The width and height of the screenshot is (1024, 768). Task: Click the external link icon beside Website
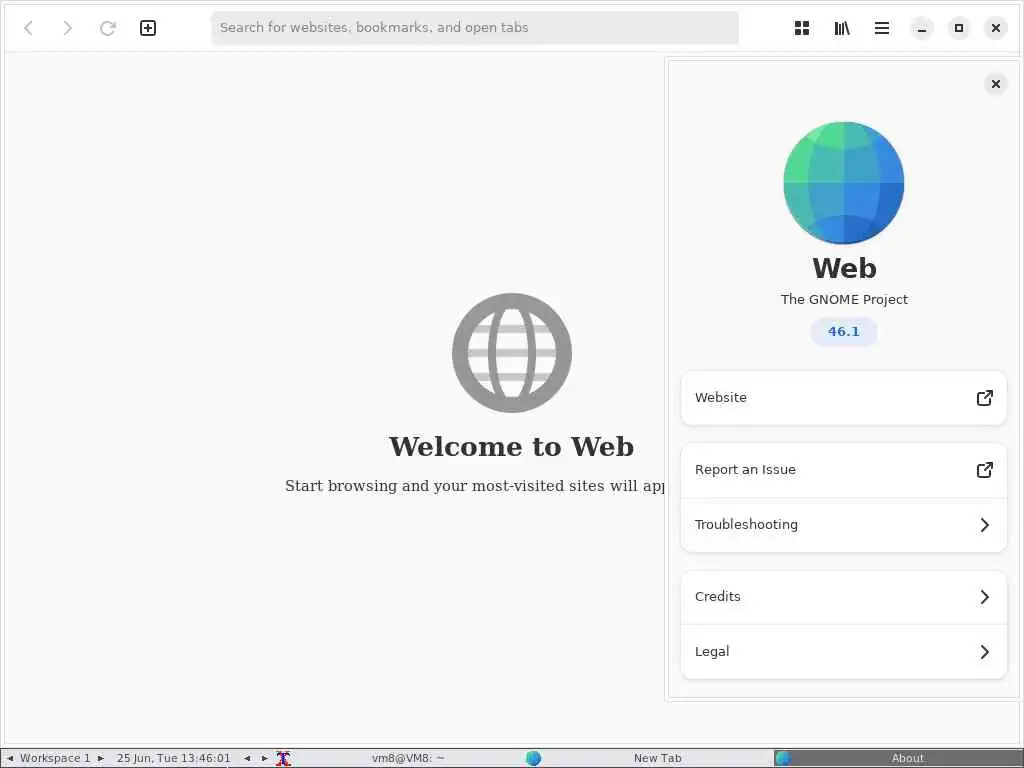pos(985,398)
